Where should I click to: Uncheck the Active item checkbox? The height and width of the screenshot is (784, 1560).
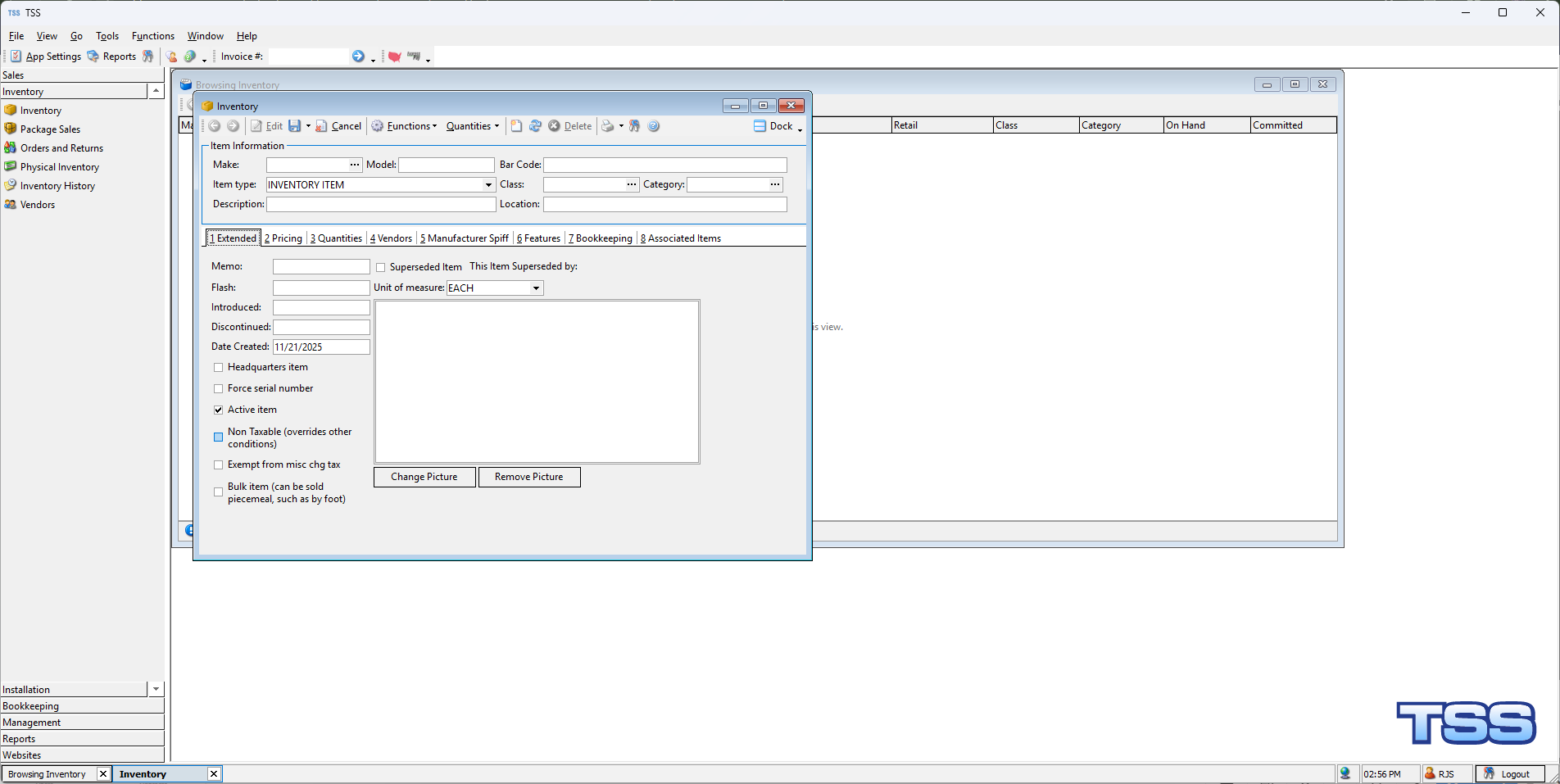point(219,410)
